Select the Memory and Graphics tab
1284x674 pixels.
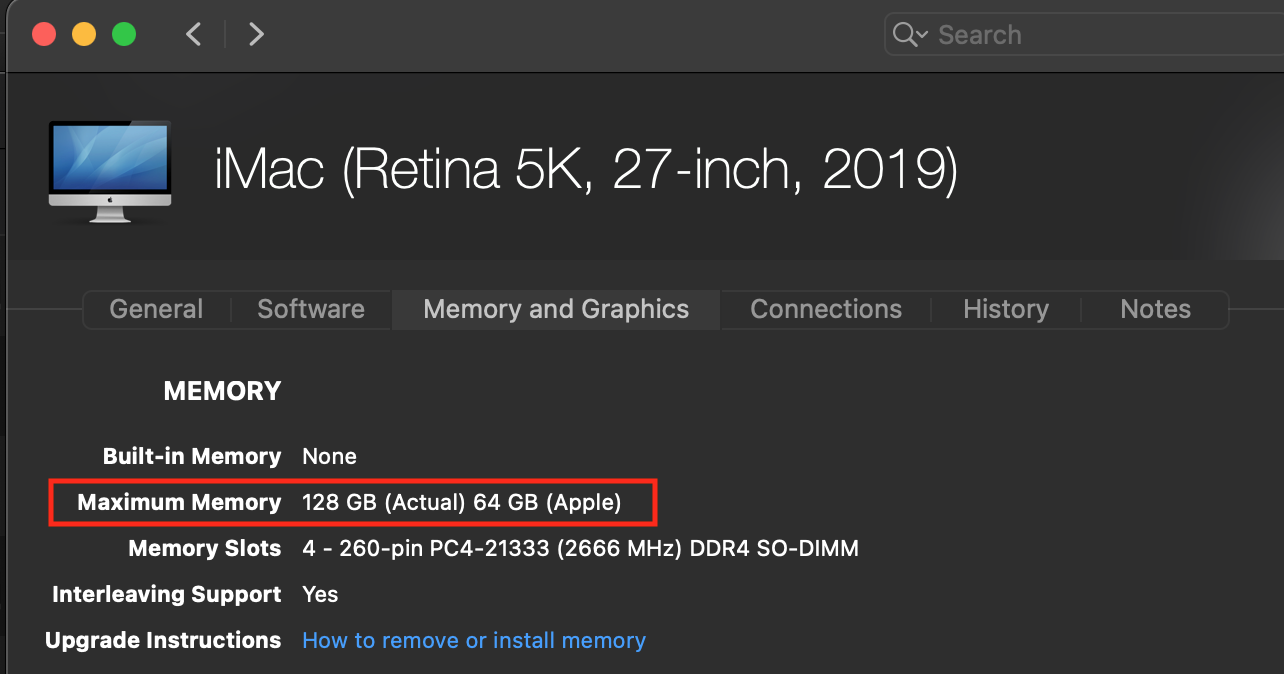556,310
